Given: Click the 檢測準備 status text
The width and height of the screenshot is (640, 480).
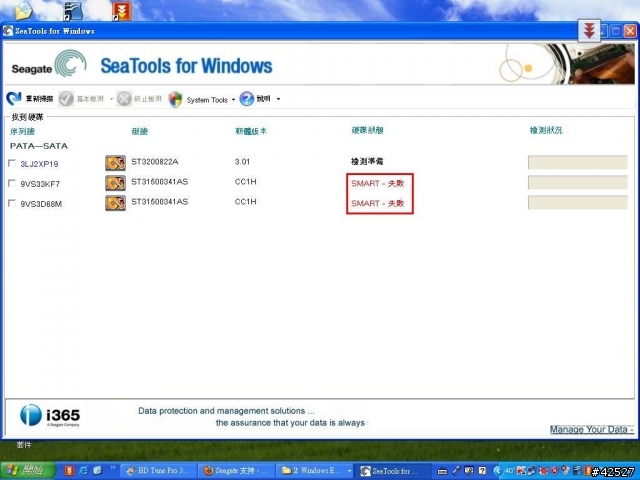Looking at the screenshot, I should pyautogui.click(x=367, y=161).
